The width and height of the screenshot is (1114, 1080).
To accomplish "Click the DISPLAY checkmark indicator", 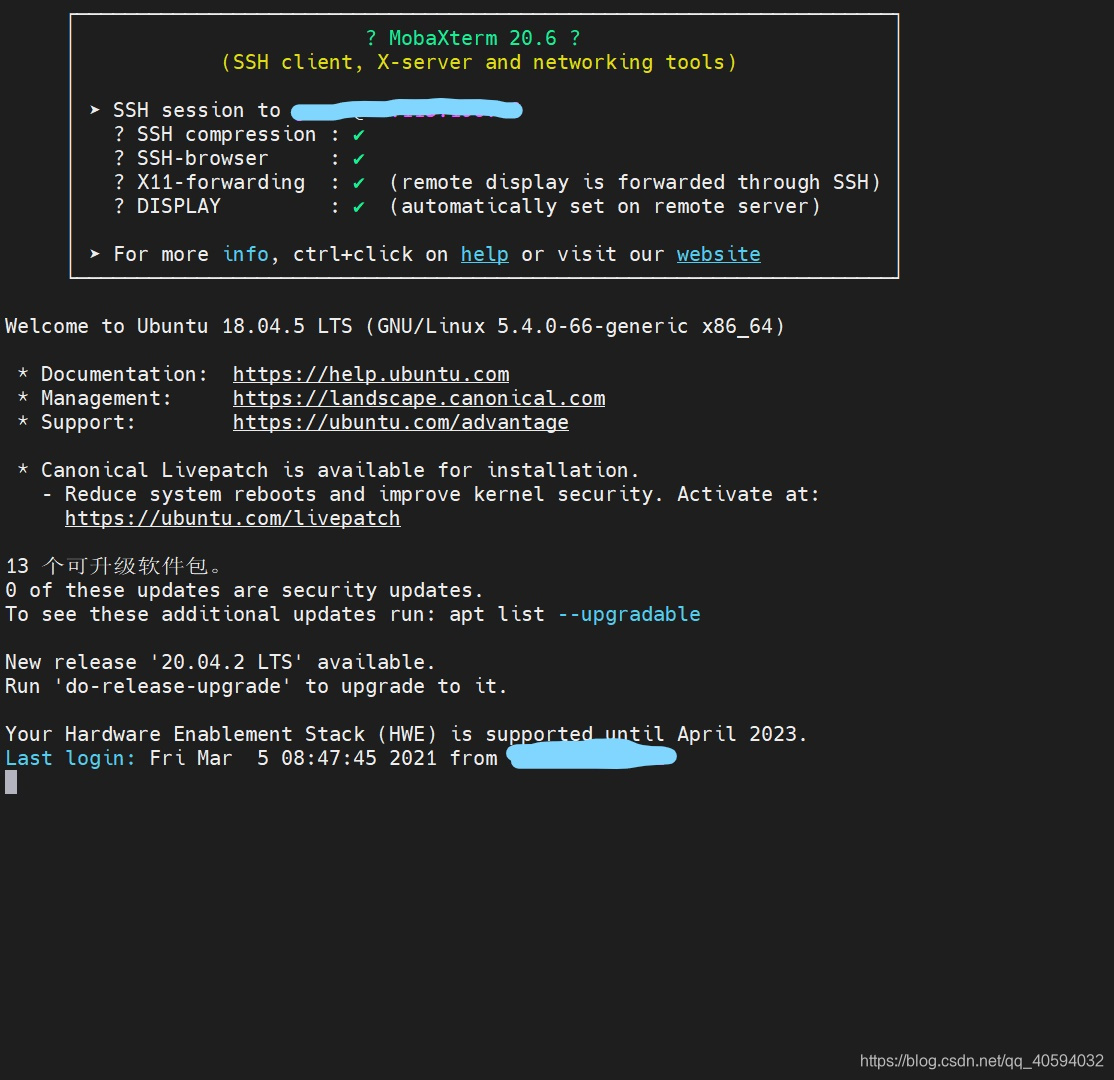I will [357, 206].
